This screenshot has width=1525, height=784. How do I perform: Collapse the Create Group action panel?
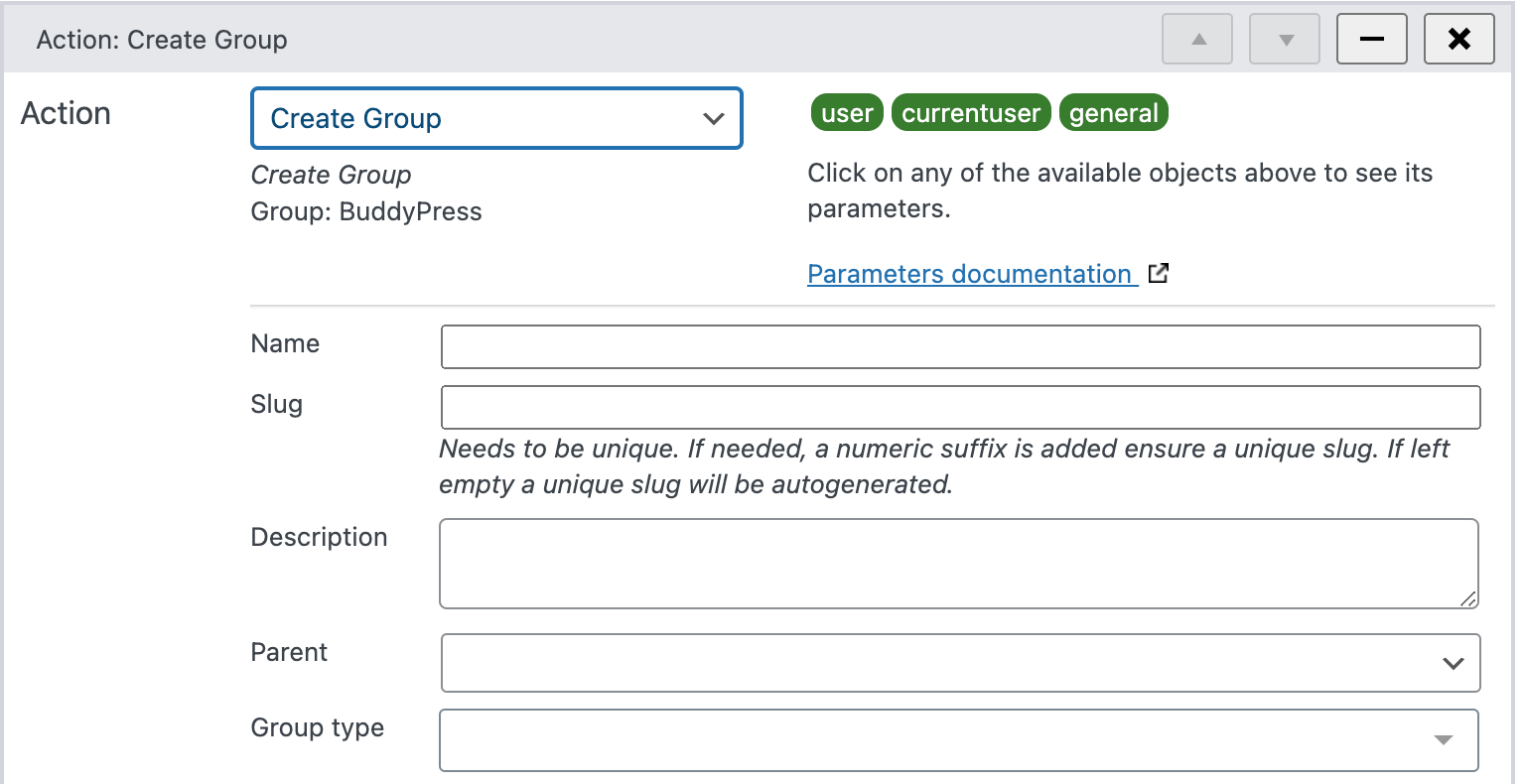tap(1371, 39)
